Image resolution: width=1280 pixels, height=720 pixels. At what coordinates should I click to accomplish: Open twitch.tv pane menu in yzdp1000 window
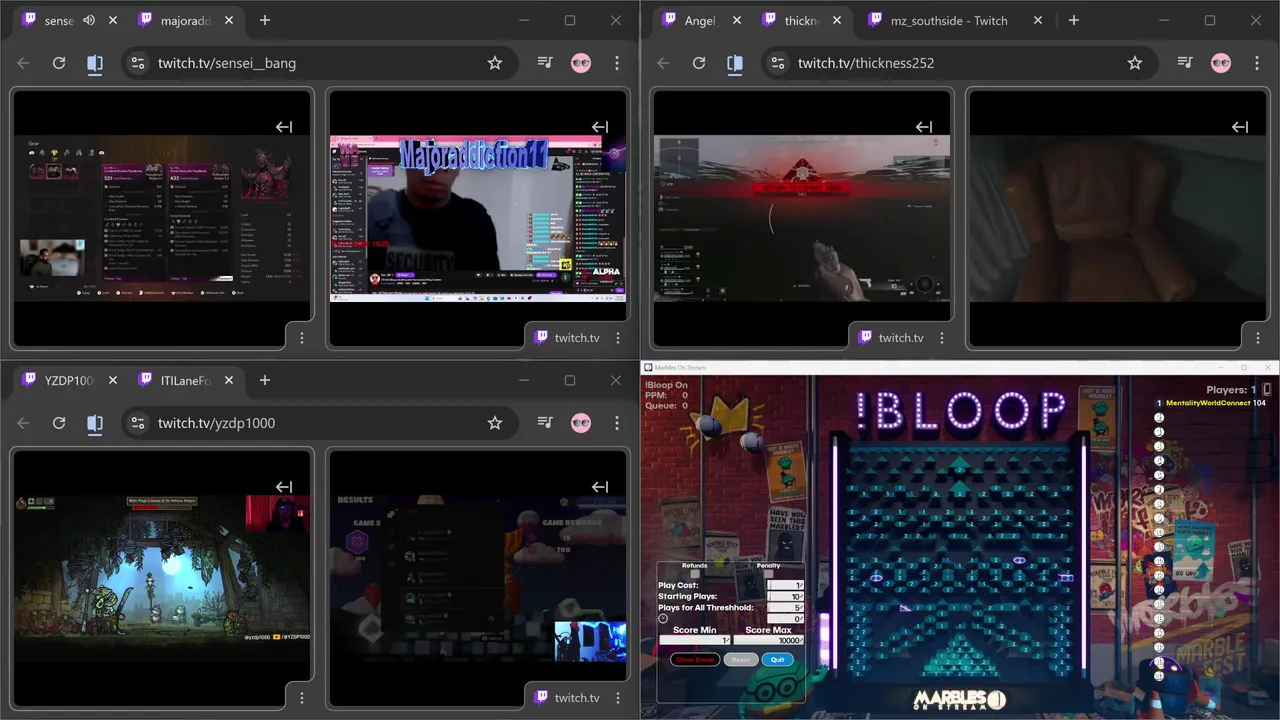point(618,698)
